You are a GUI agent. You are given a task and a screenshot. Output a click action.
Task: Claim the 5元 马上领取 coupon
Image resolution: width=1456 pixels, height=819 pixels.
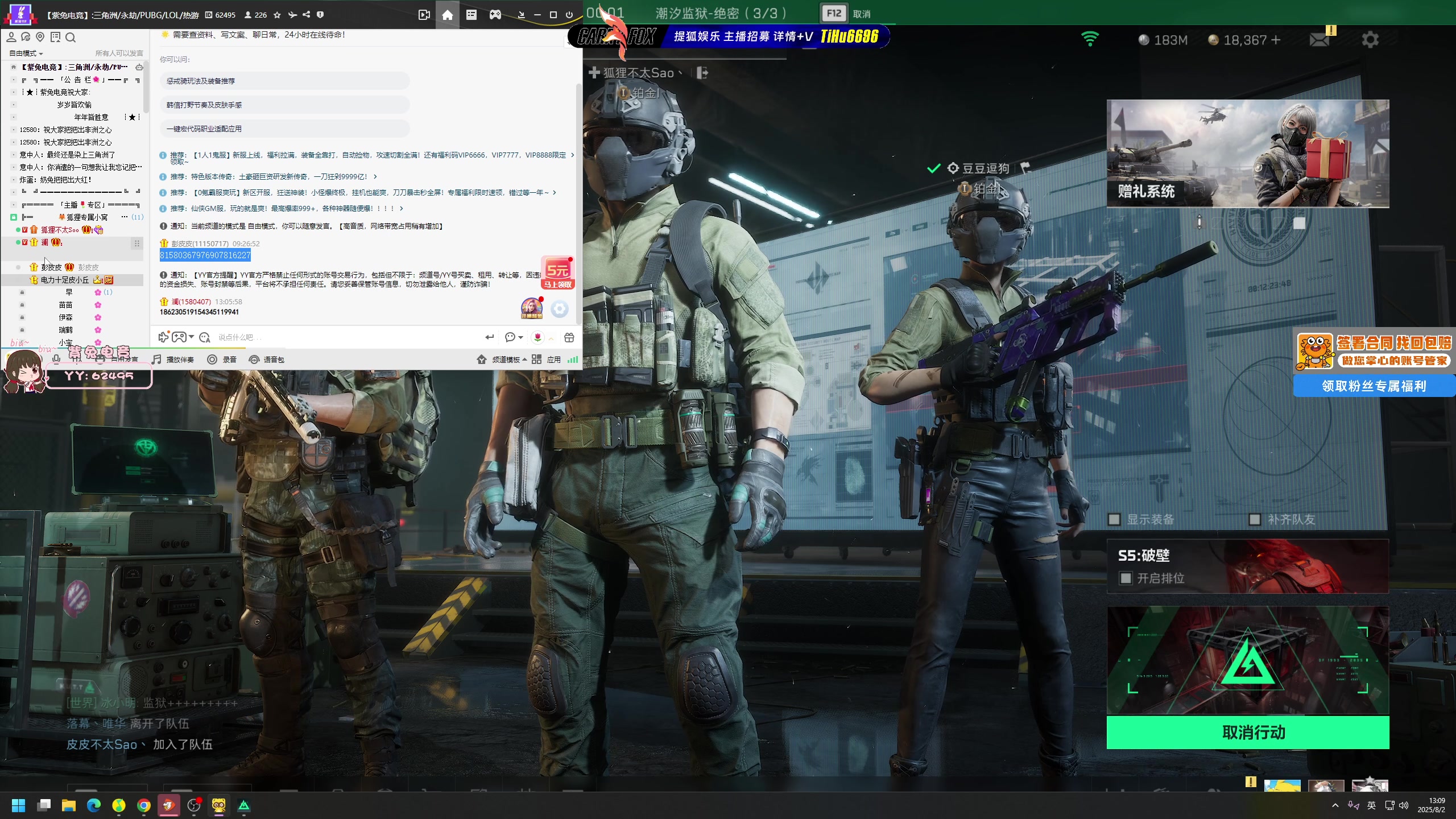(557, 274)
